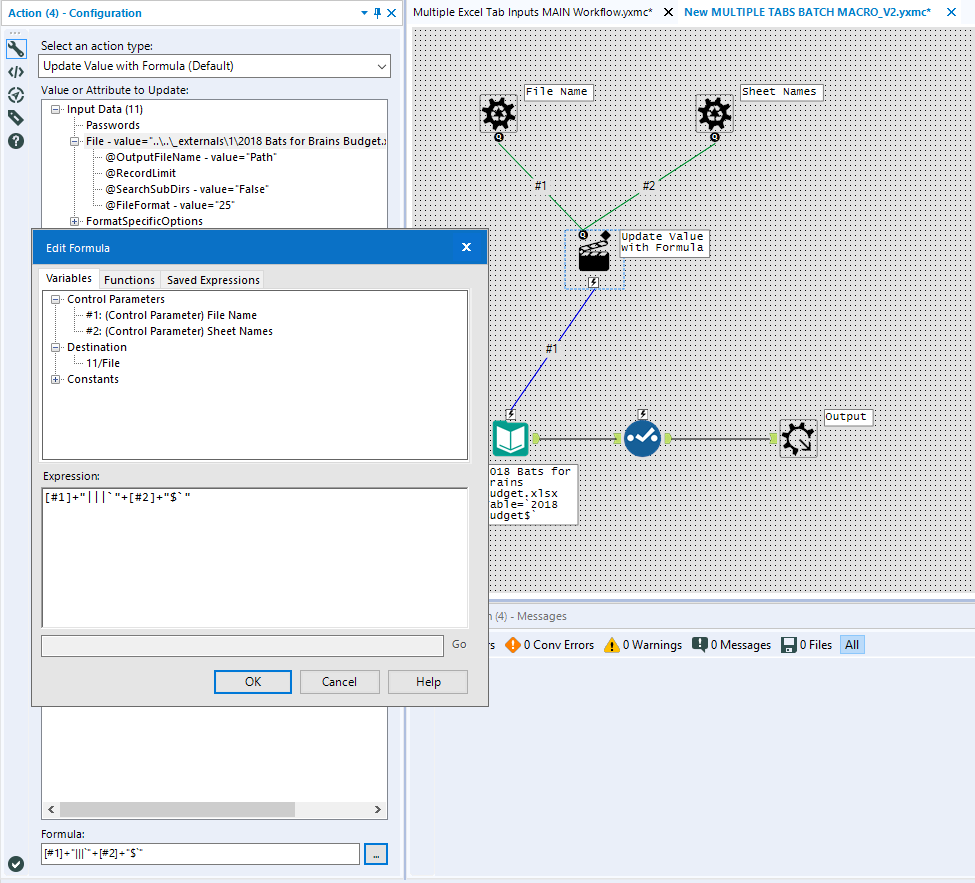Select the Macro Output tool on canvas

click(x=798, y=438)
